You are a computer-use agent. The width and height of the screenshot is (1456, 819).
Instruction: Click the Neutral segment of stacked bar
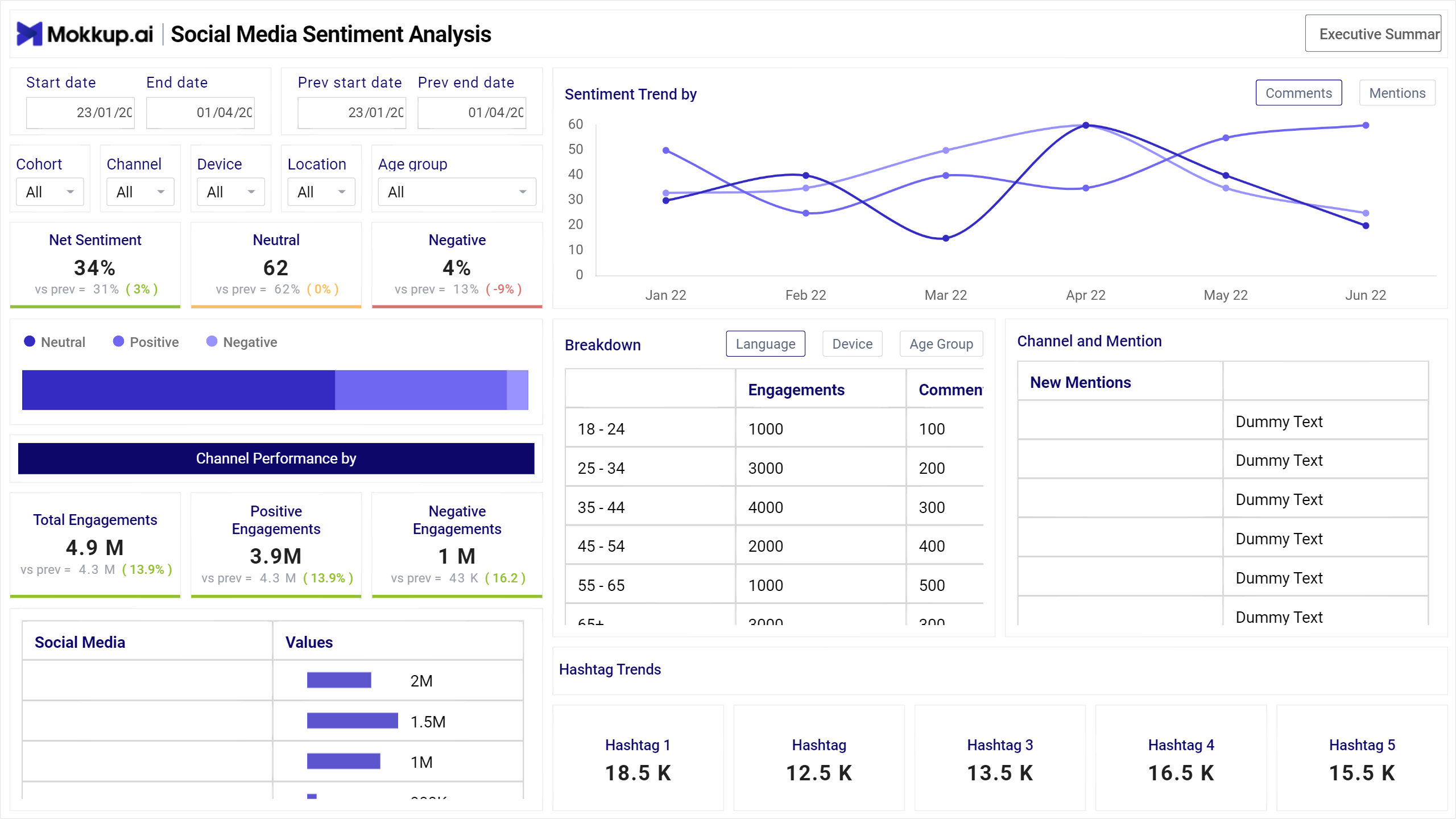click(x=179, y=390)
